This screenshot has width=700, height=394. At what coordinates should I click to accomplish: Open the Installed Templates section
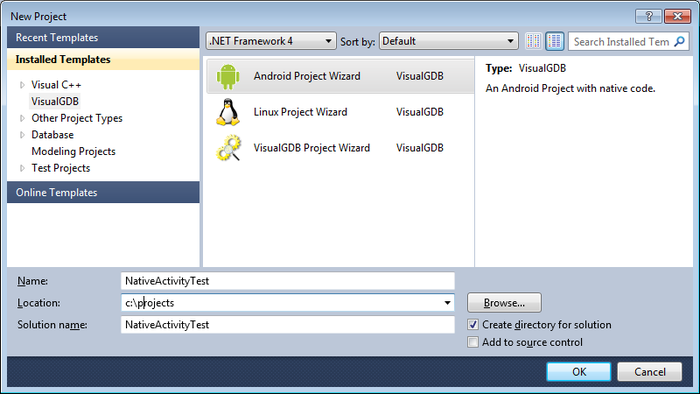point(103,59)
